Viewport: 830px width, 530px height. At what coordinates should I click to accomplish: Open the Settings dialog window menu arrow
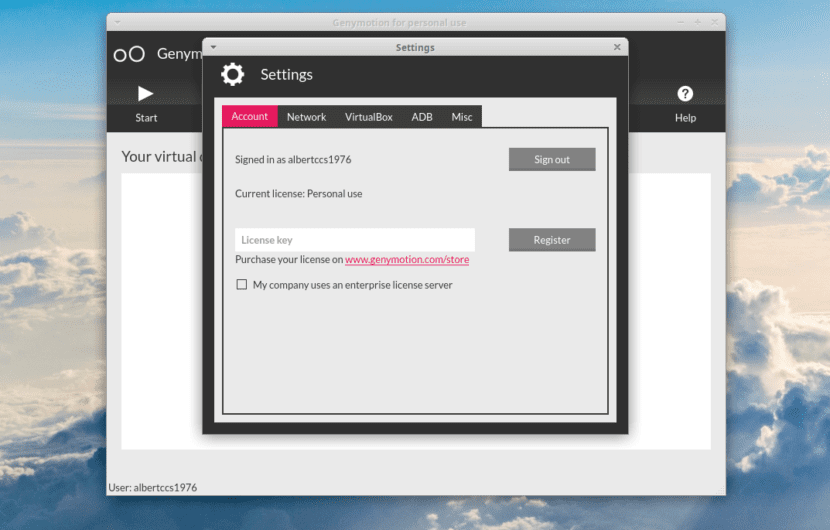tap(213, 47)
